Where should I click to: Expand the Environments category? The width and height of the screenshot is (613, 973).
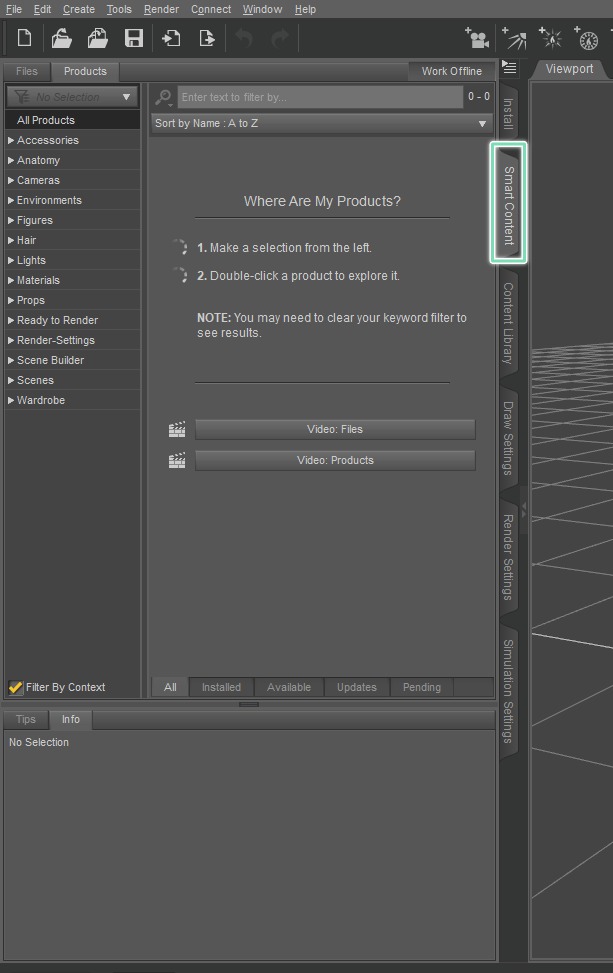coord(11,200)
